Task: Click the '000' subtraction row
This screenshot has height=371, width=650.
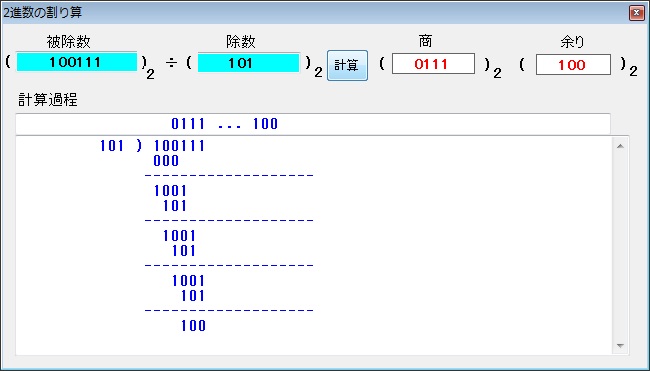Action: [x=166, y=161]
